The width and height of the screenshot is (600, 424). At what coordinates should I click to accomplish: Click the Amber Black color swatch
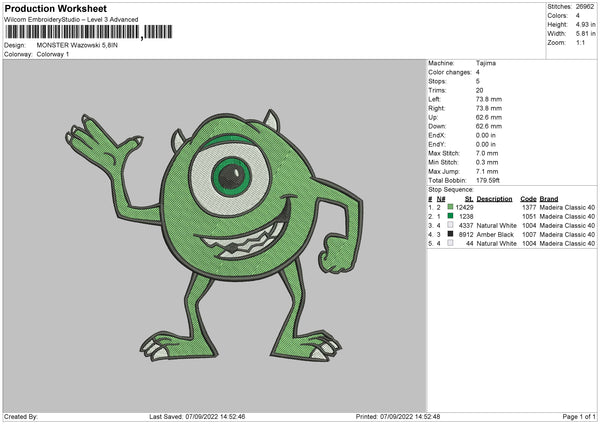[x=450, y=234]
